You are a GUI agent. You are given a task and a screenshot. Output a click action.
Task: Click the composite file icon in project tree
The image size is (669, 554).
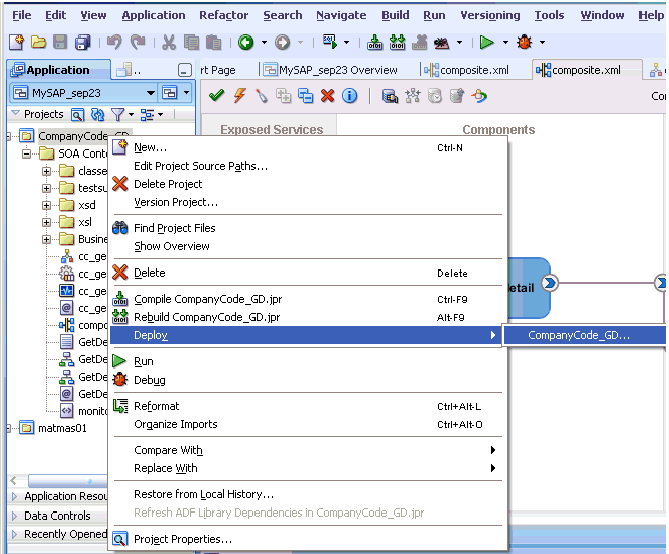click(x=67, y=325)
